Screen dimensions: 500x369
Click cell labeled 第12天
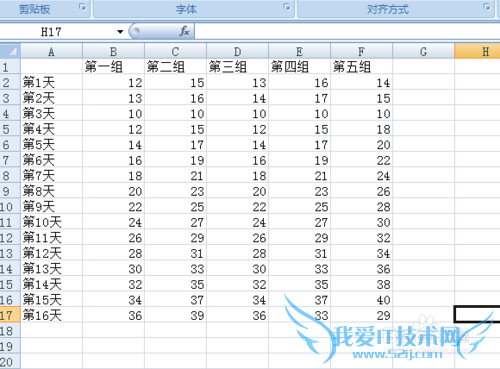(51, 253)
